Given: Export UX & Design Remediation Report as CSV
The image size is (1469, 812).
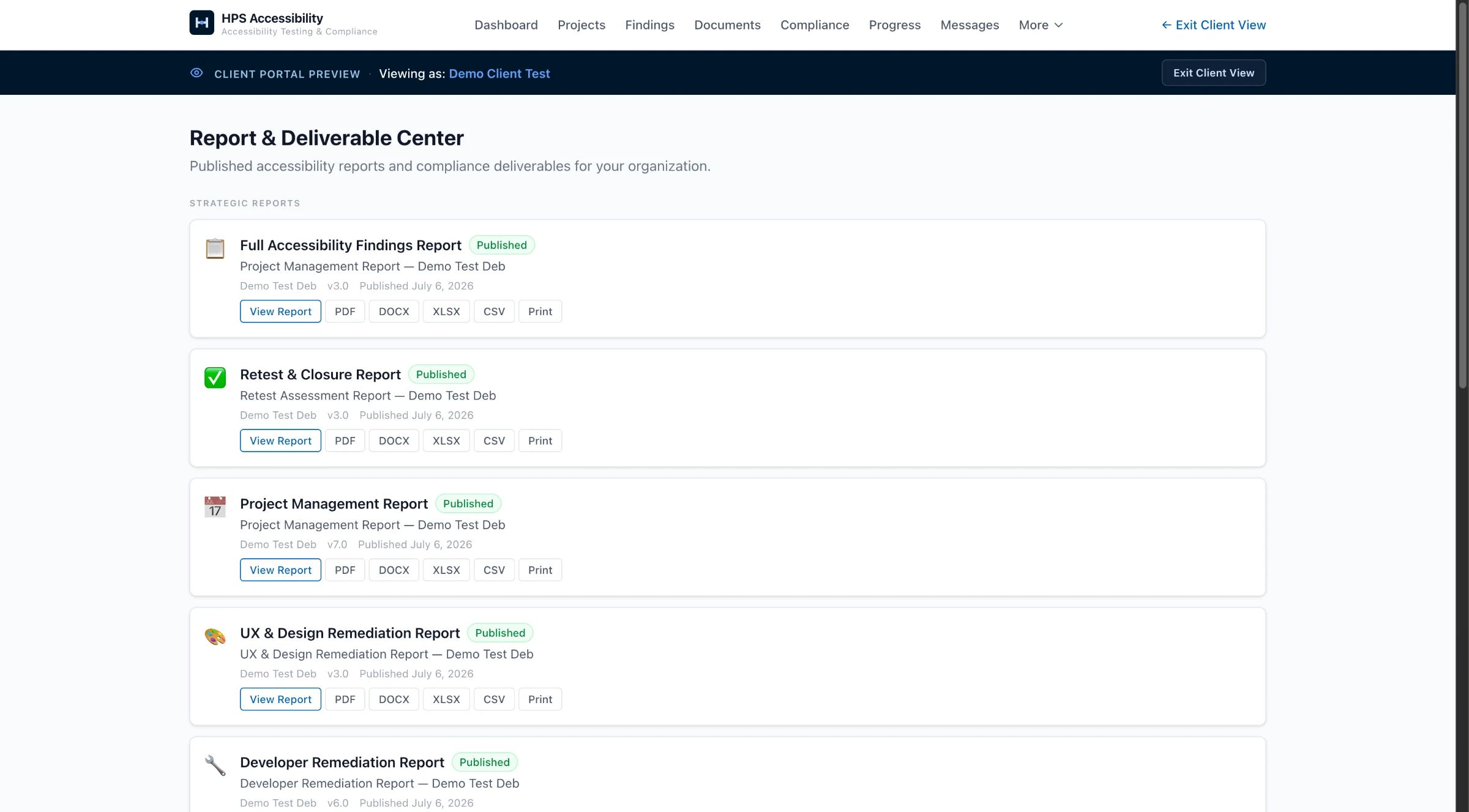Looking at the screenshot, I should tap(494, 699).
